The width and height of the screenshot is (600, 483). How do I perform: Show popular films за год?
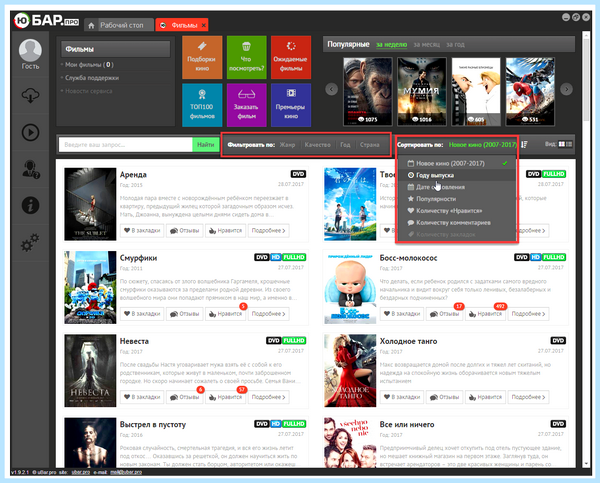tap(455, 44)
